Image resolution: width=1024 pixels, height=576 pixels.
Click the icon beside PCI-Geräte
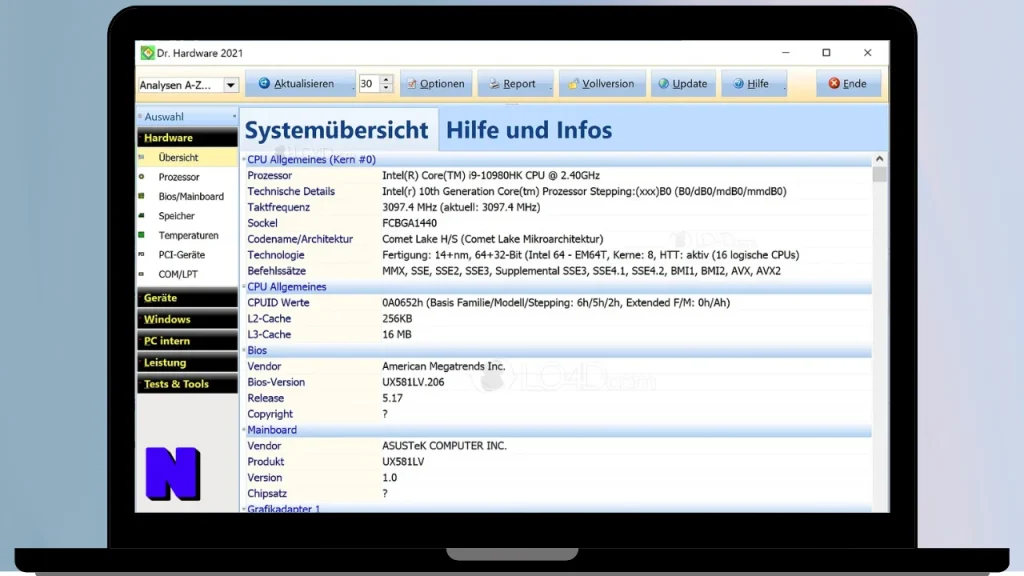coord(142,255)
